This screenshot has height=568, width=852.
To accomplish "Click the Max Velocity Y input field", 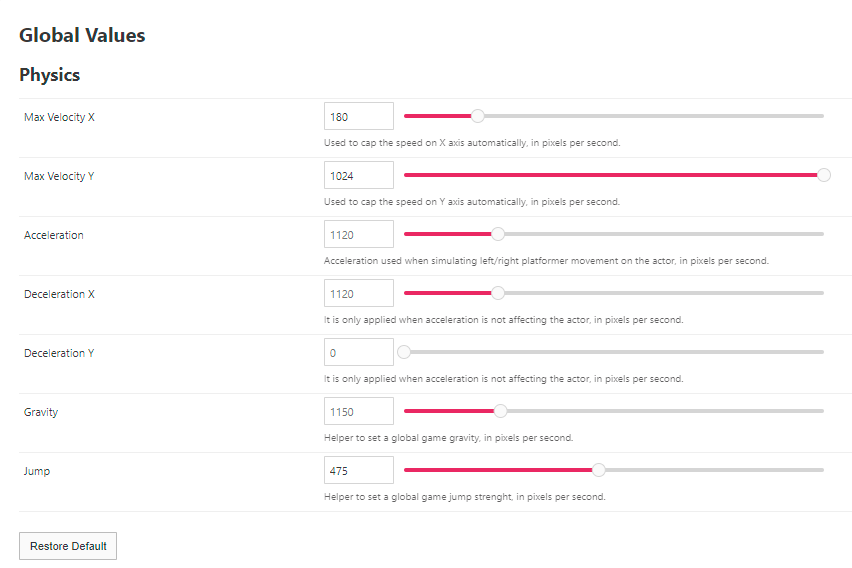I will pyautogui.click(x=359, y=175).
